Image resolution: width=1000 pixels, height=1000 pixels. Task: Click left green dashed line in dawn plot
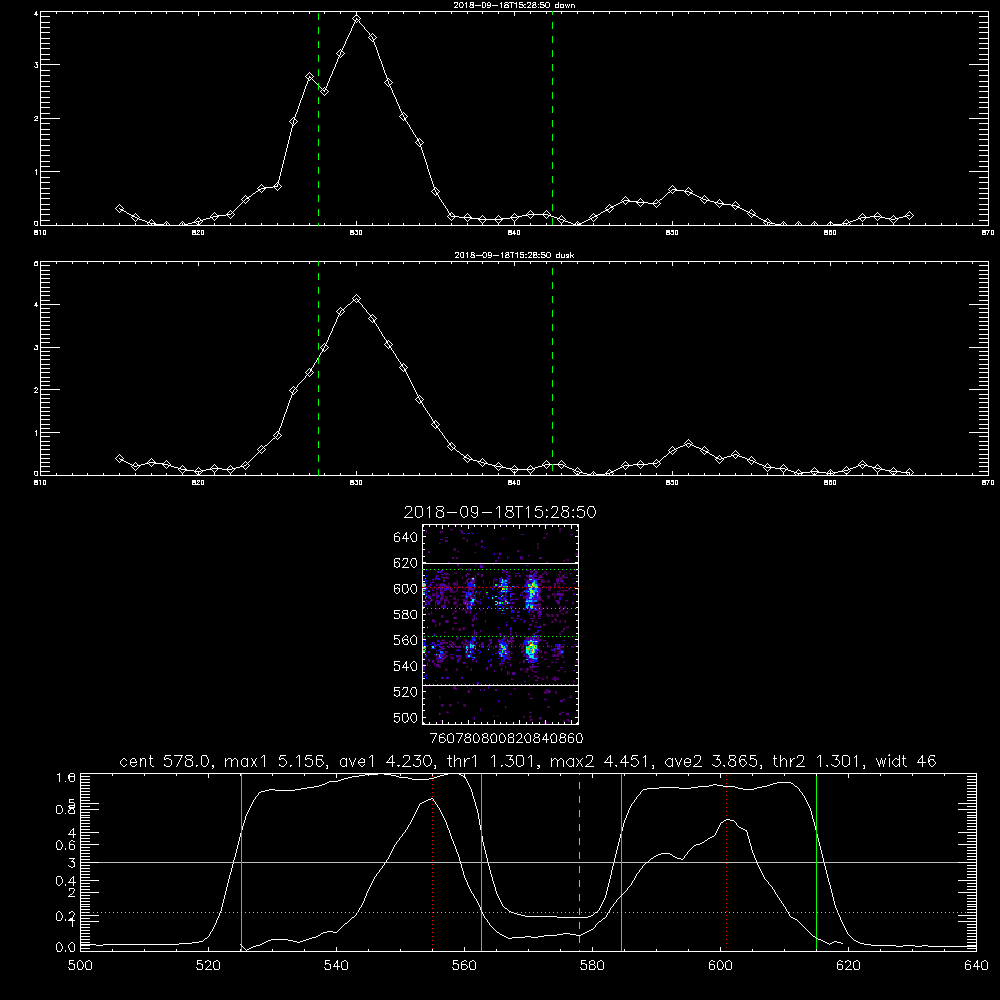click(x=318, y=118)
